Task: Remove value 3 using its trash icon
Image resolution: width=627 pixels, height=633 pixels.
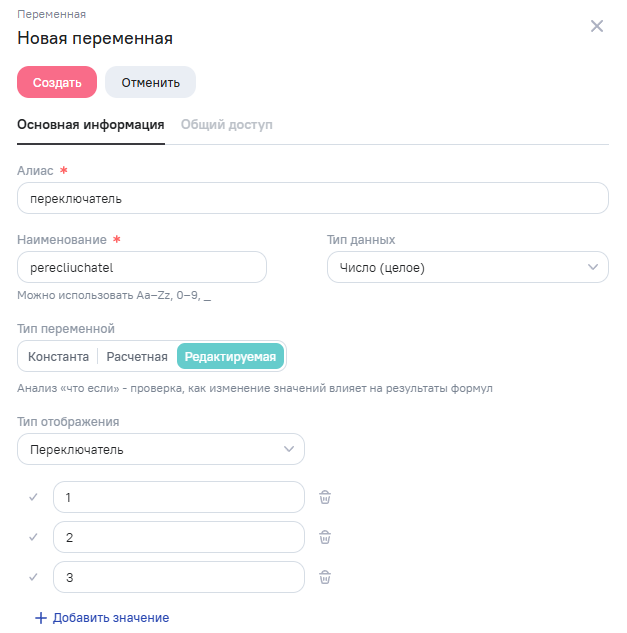Action: (x=325, y=577)
